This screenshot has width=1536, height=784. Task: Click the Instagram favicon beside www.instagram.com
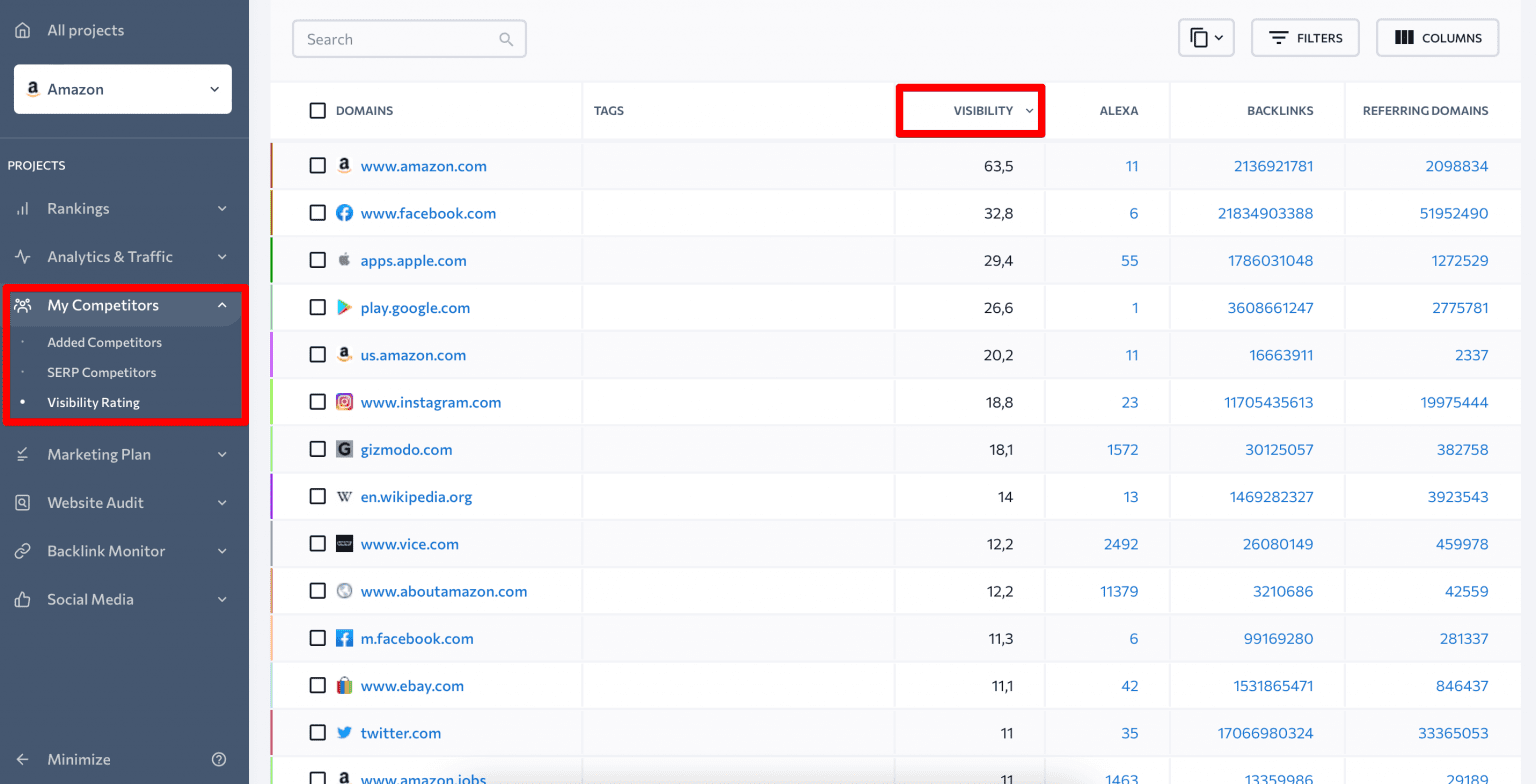344,402
